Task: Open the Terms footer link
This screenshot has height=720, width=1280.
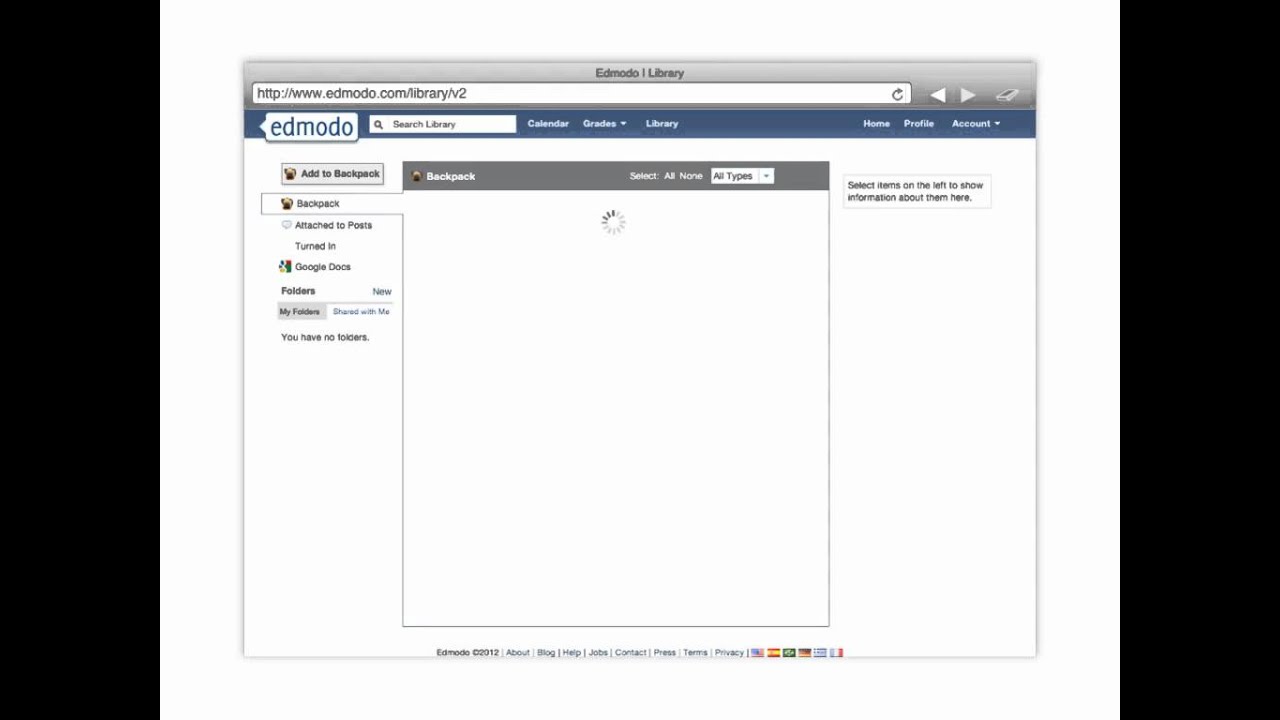Action: click(695, 653)
